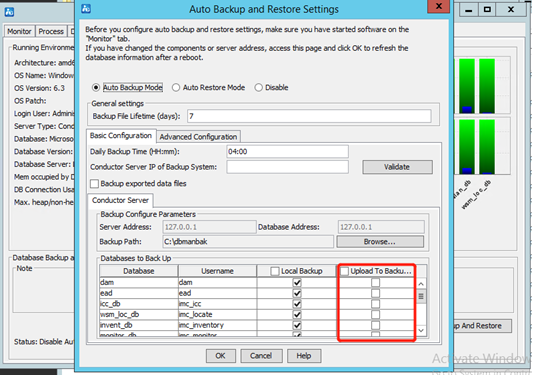Uncheck Local Backup for dam database

(297, 283)
